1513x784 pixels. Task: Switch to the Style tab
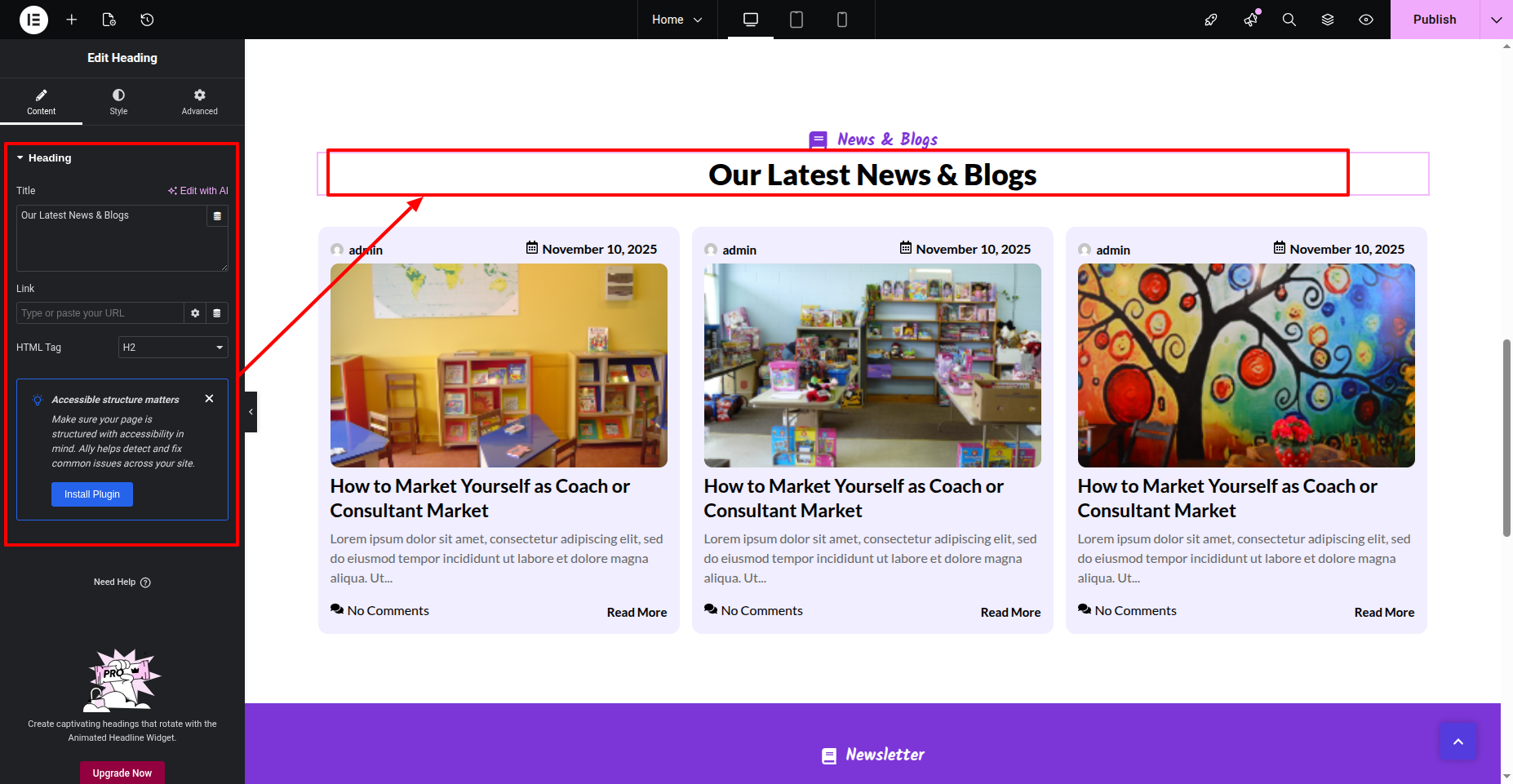tap(119, 102)
